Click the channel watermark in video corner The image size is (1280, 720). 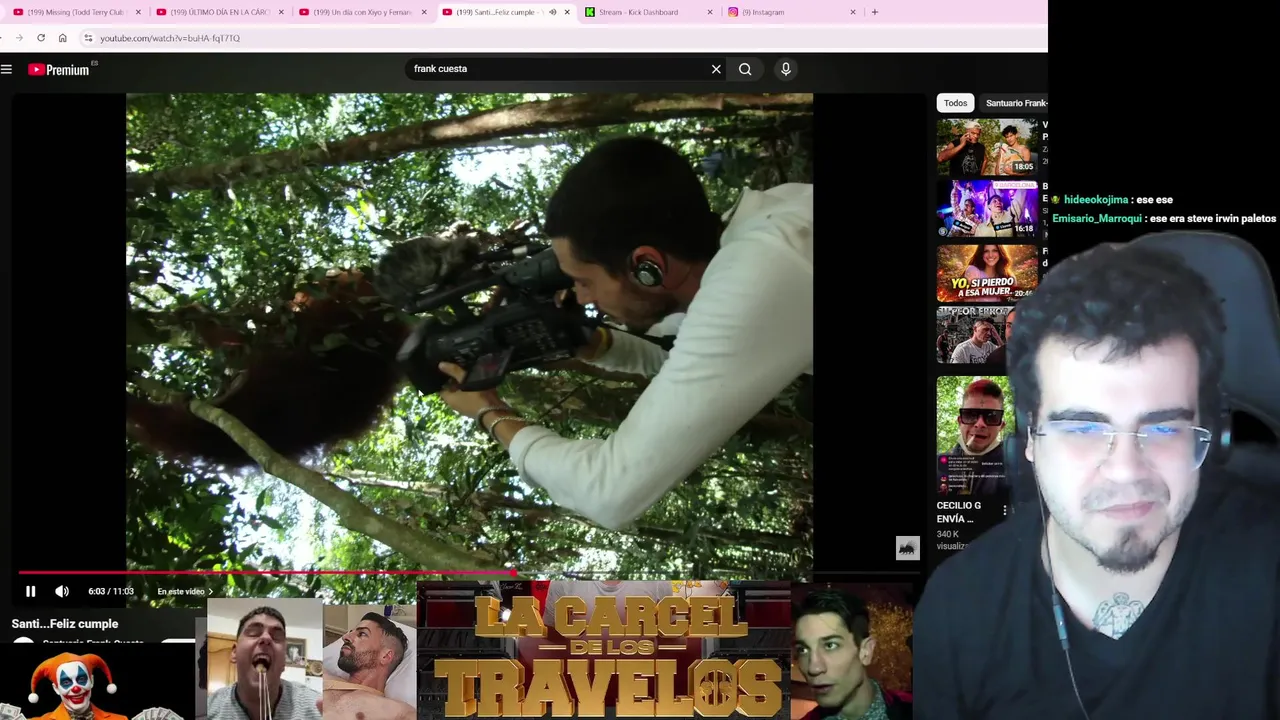coord(907,548)
